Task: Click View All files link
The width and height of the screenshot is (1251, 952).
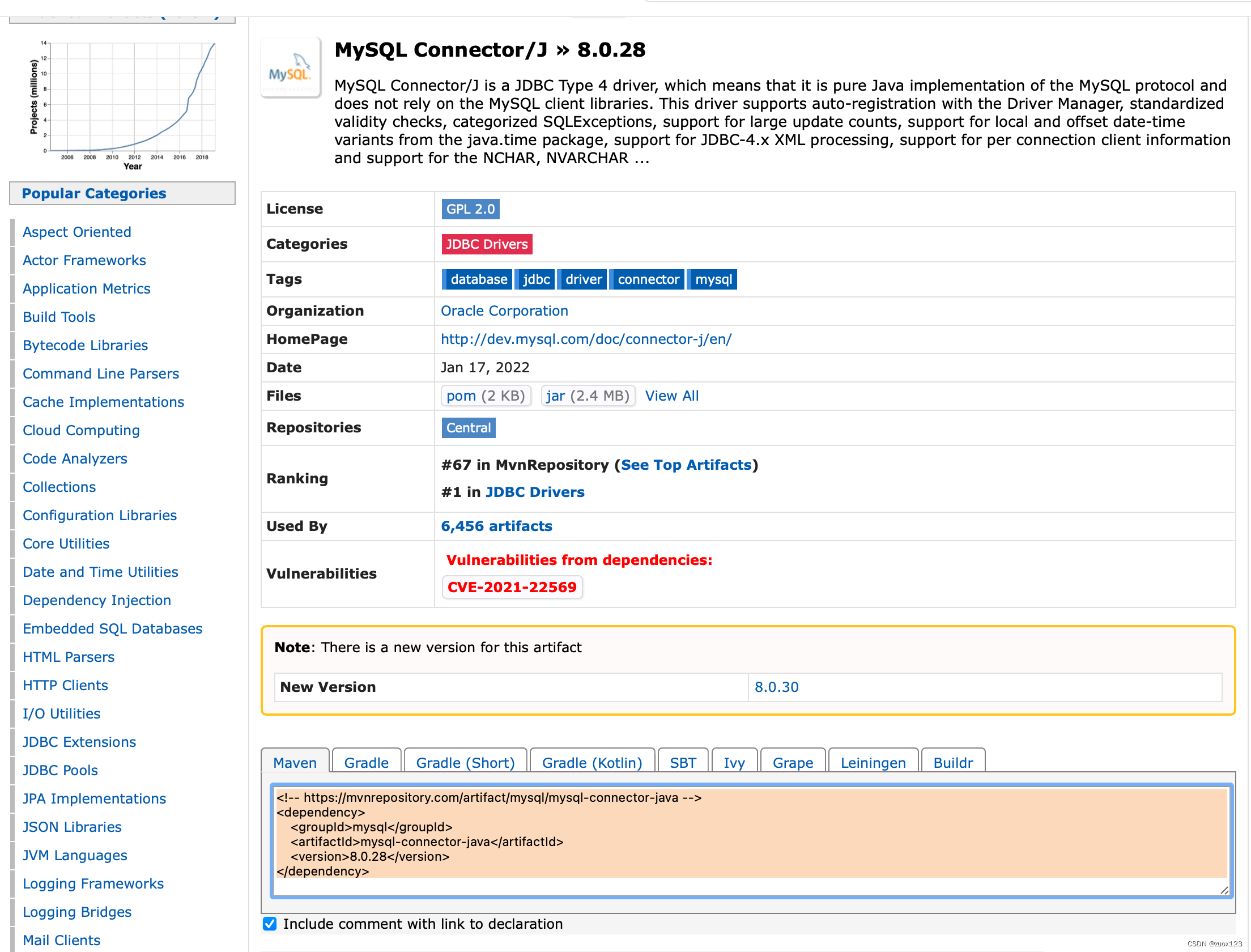Action: click(672, 396)
